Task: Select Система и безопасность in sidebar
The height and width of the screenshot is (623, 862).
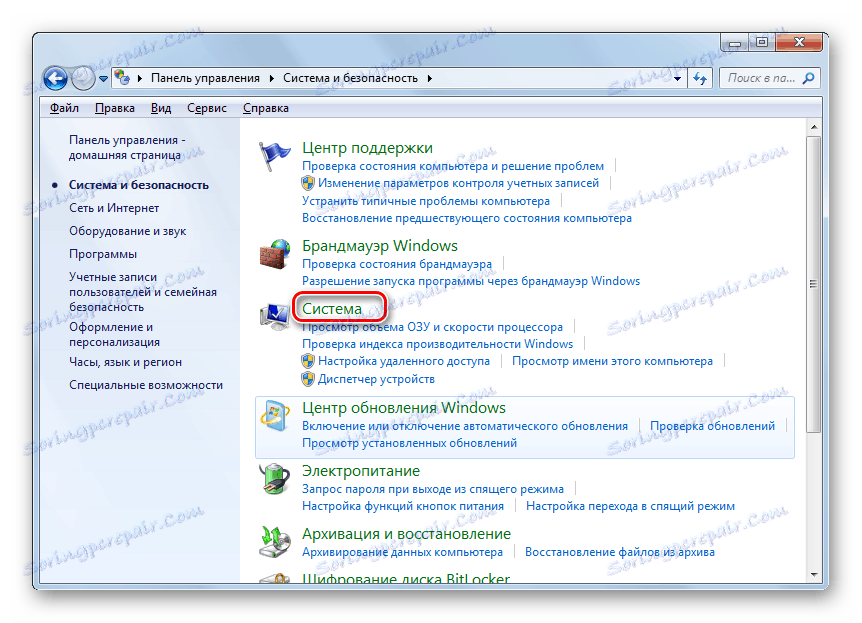Action: 139,185
